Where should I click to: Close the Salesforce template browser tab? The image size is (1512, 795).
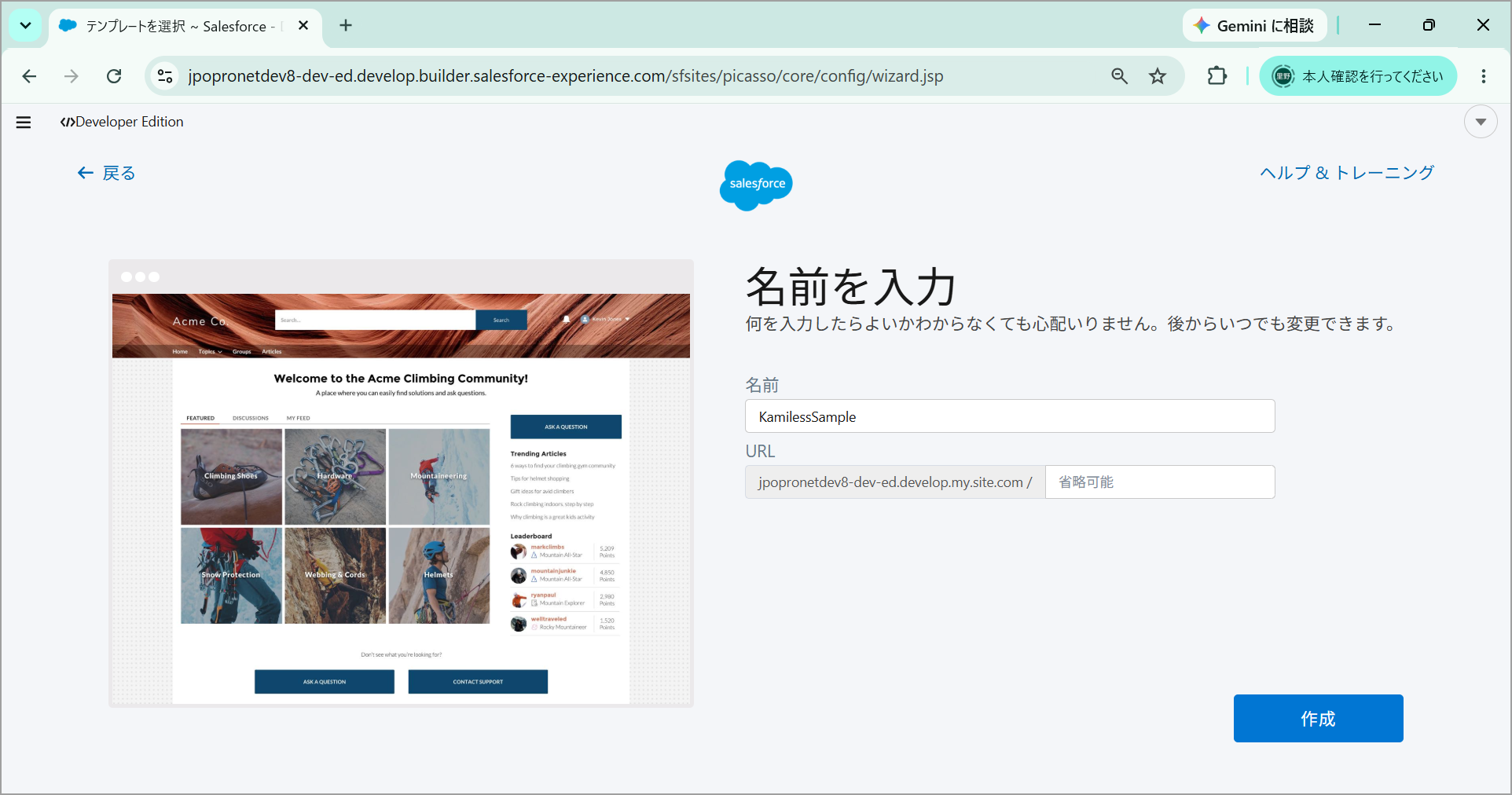tap(303, 26)
